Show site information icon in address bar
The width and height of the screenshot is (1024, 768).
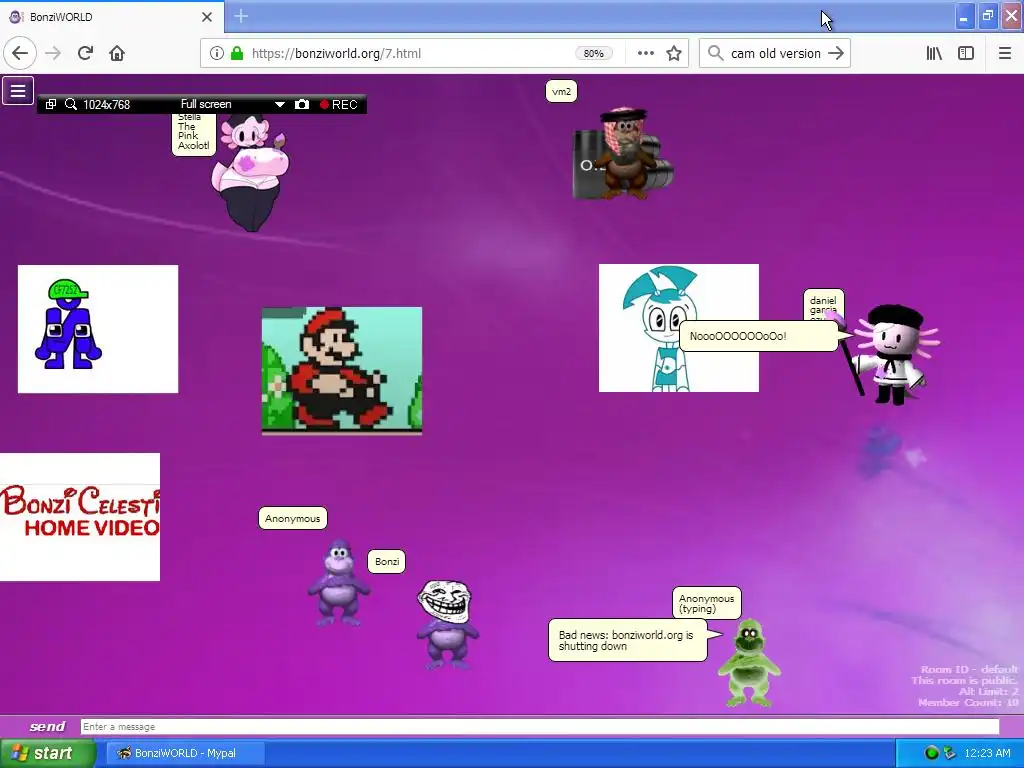pyautogui.click(x=216, y=54)
